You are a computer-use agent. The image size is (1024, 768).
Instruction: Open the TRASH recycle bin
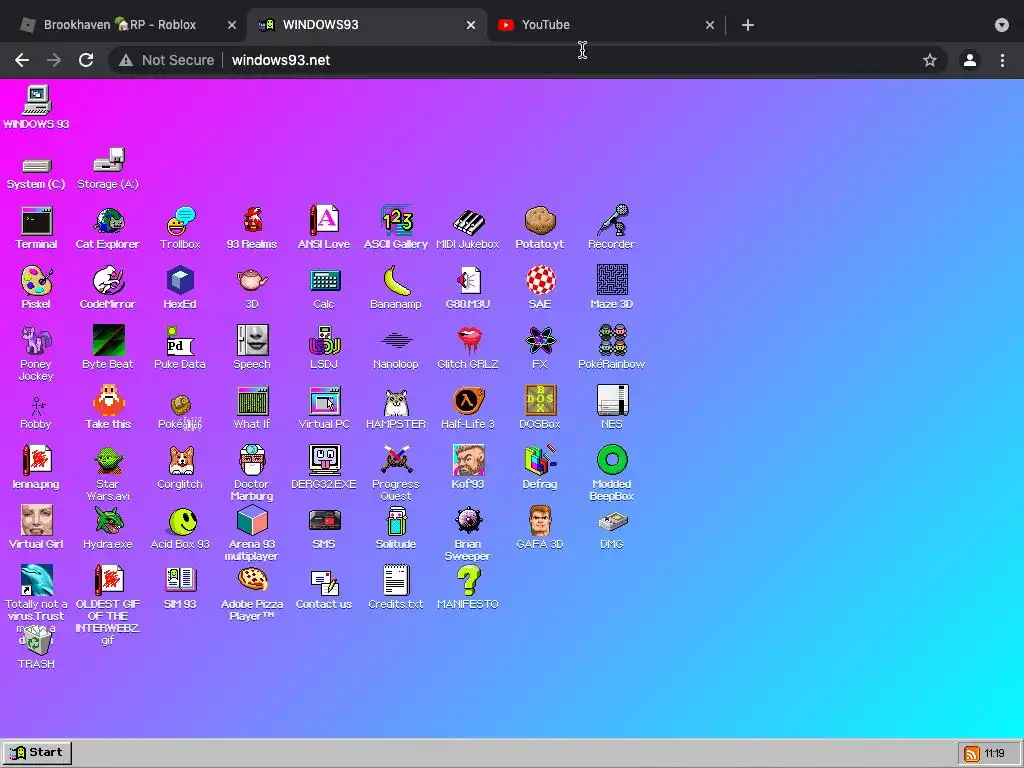pyautogui.click(x=37, y=648)
